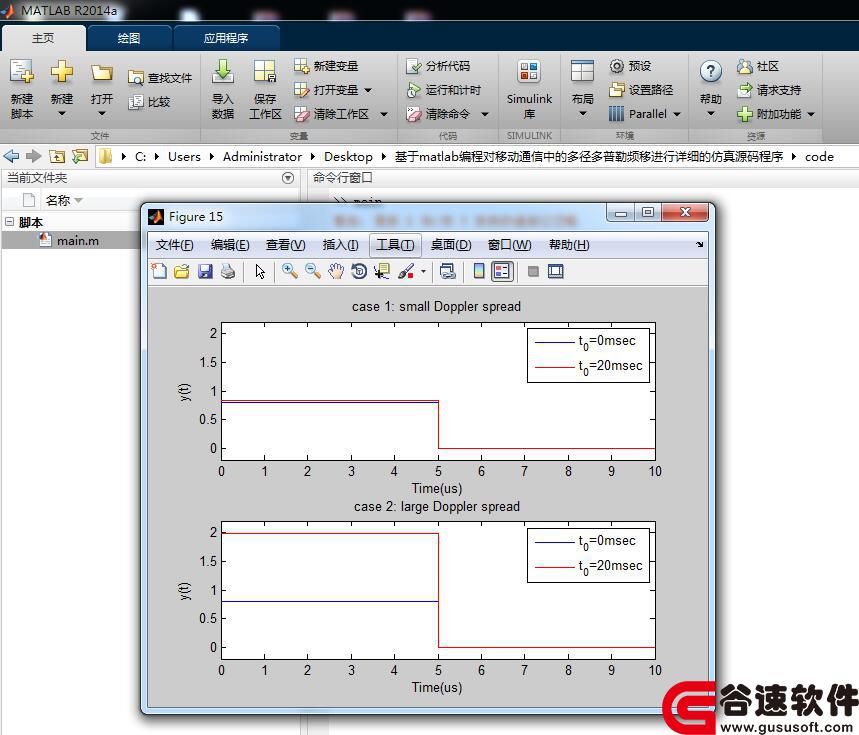Open the 编辑(E) menu in Figure 15

pyautogui.click(x=230, y=245)
